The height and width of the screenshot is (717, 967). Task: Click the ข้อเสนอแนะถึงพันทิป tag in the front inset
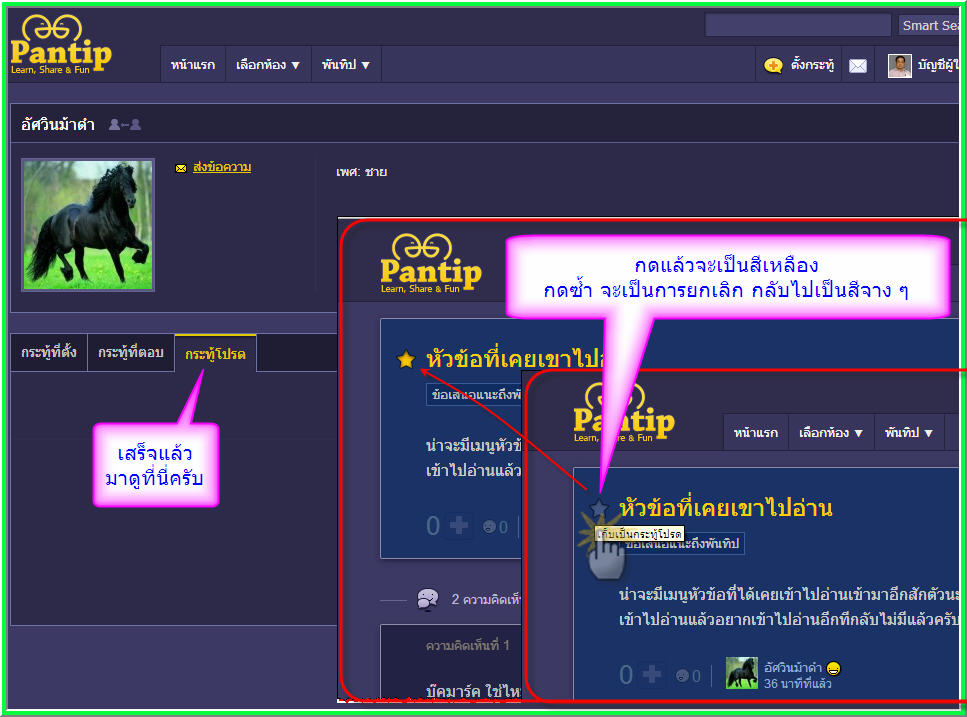[681, 544]
